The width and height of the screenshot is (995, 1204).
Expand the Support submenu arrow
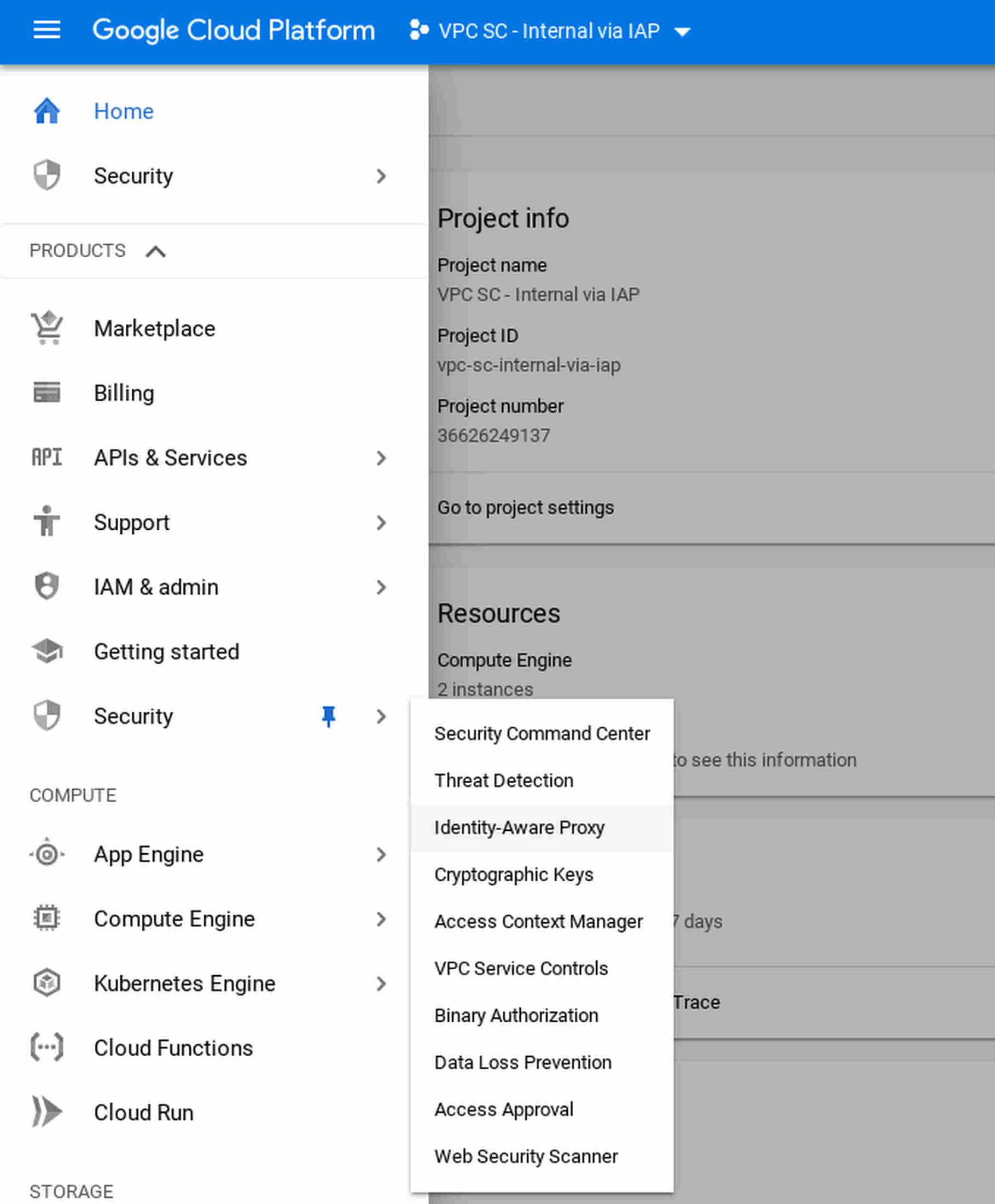tap(381, 522)
